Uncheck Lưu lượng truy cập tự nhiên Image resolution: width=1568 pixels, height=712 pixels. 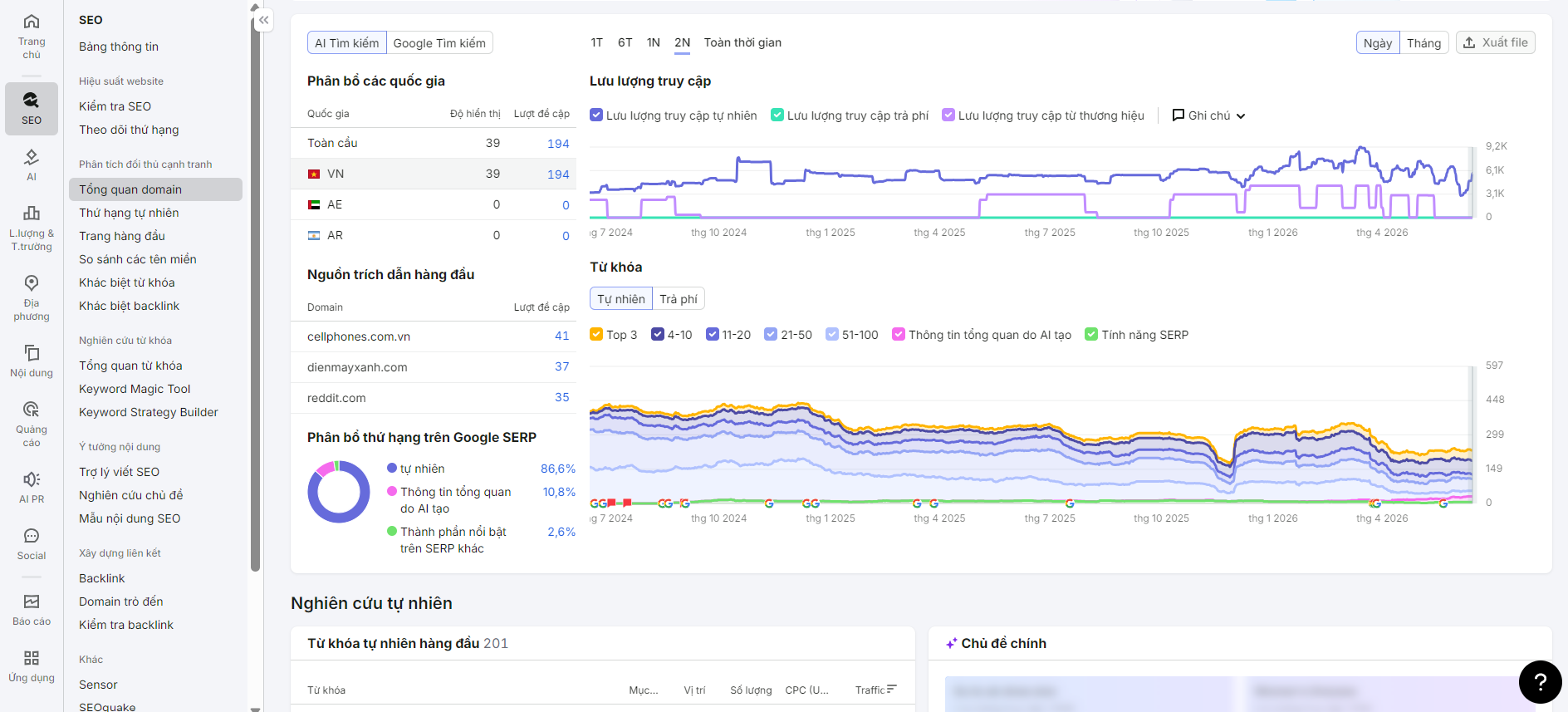tap(596, 115)
